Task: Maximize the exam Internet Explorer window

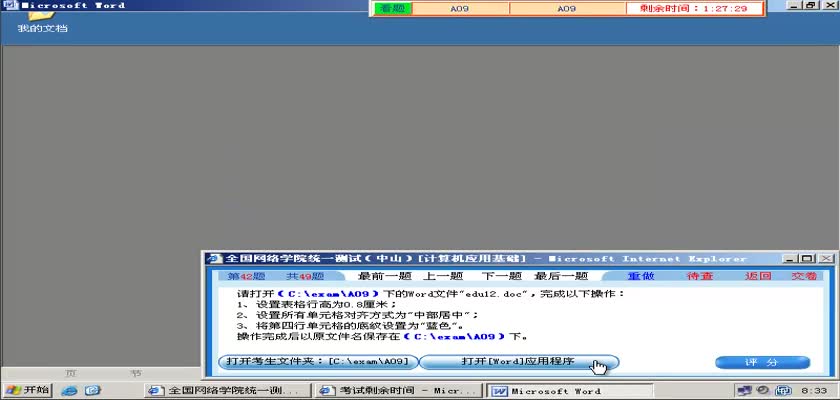Action: click(x=807, y=259)
